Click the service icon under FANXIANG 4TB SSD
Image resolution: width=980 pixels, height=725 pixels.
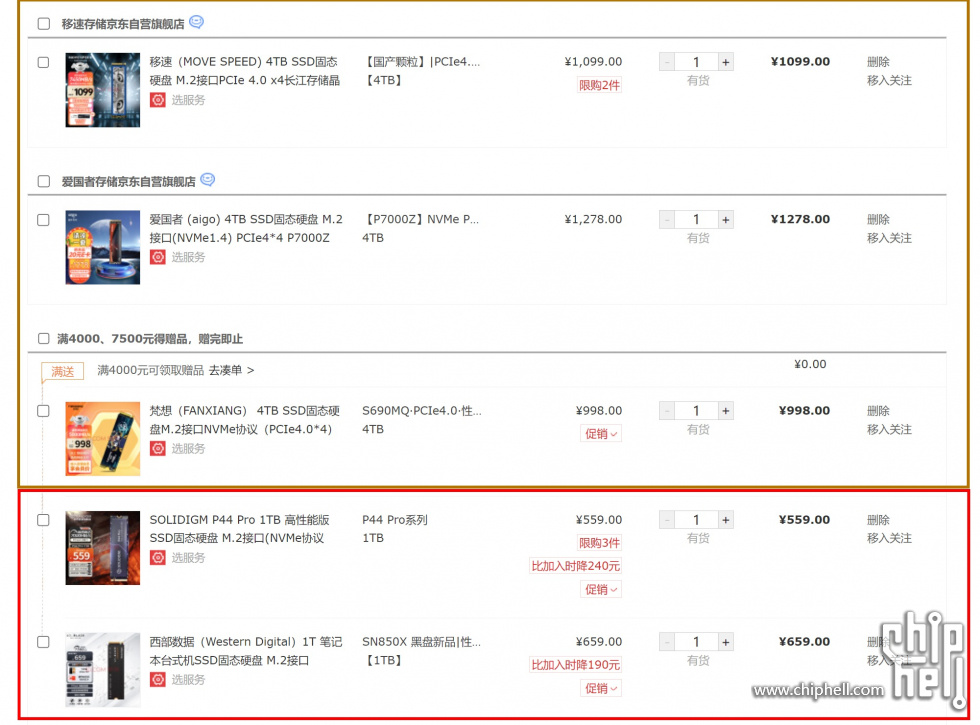[x=158, y=448]
